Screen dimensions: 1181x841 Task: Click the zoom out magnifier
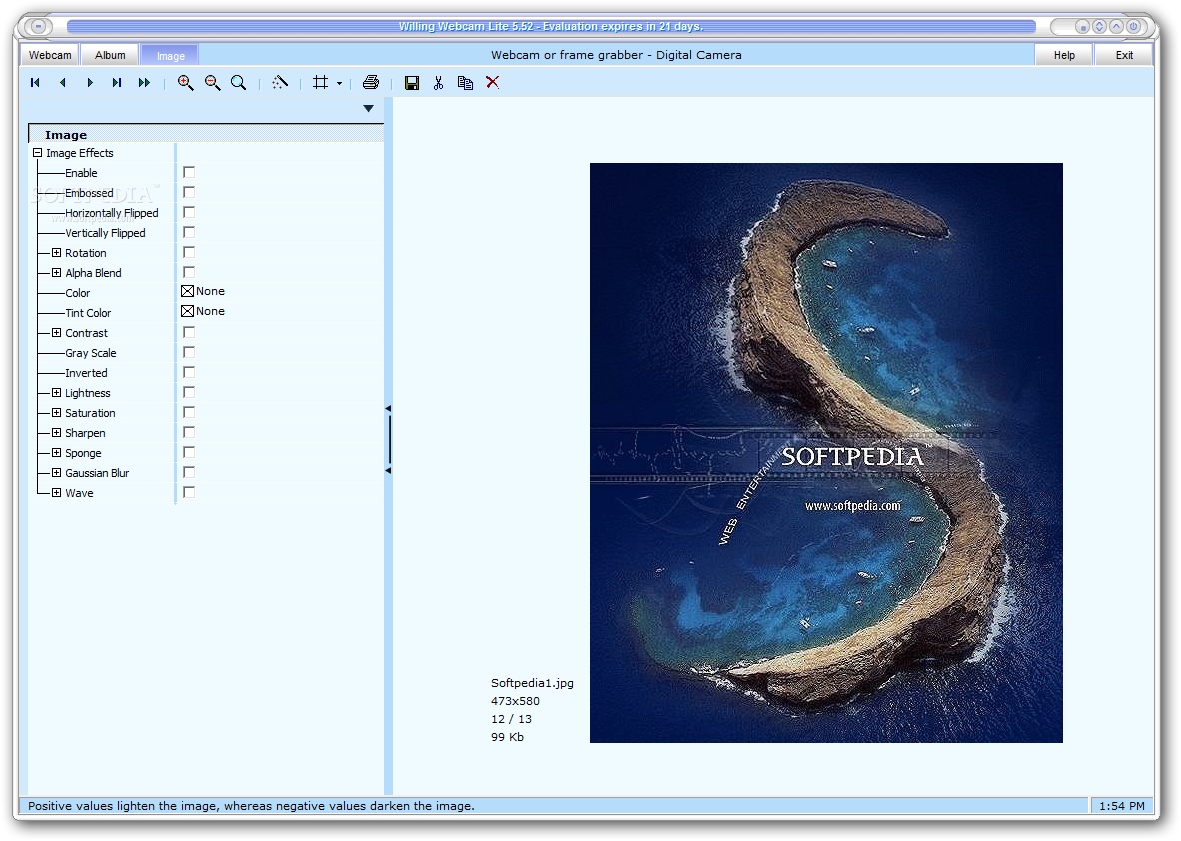212,83
